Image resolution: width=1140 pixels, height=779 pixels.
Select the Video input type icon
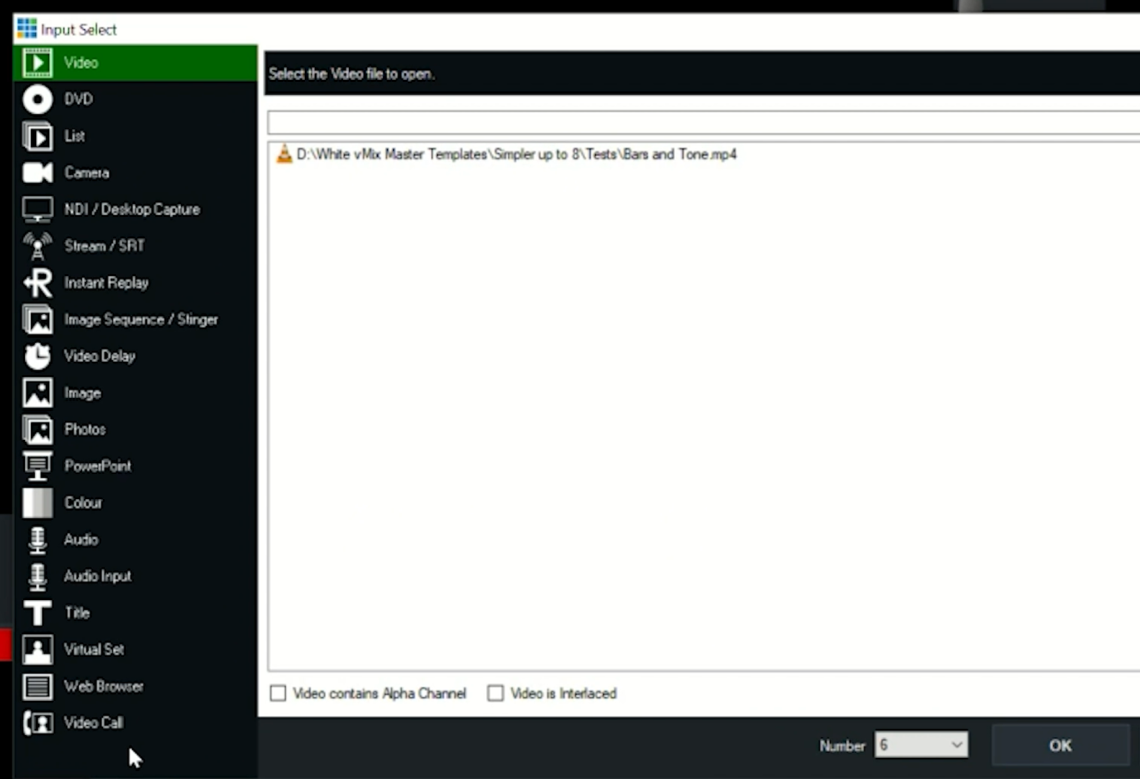(37, 63)
